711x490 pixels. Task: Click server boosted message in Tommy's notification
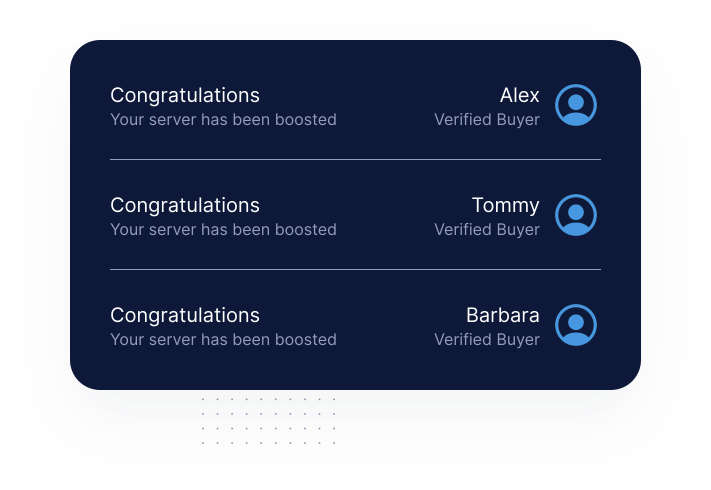[x=223, y=230]
